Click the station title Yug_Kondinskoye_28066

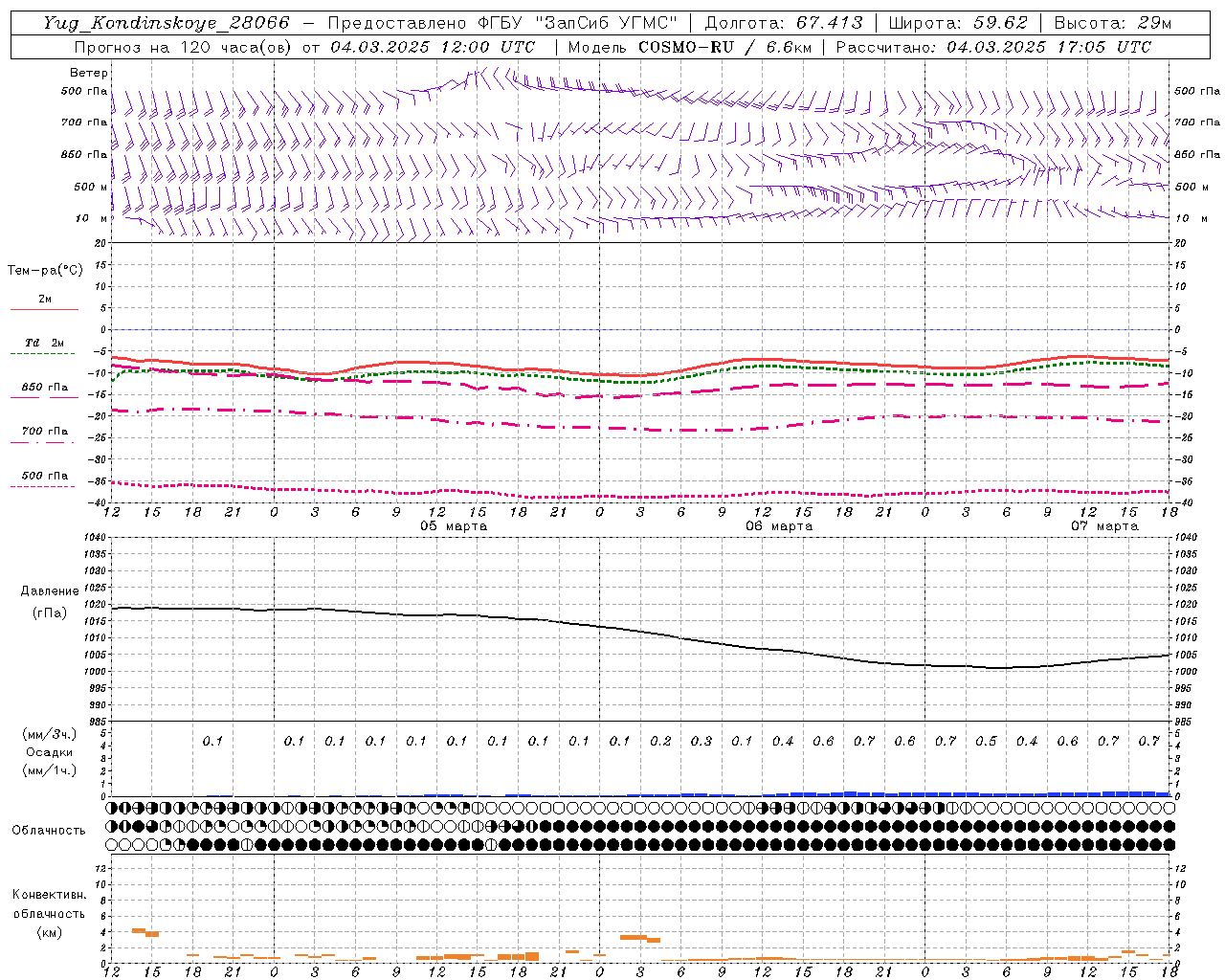[167, 23]
